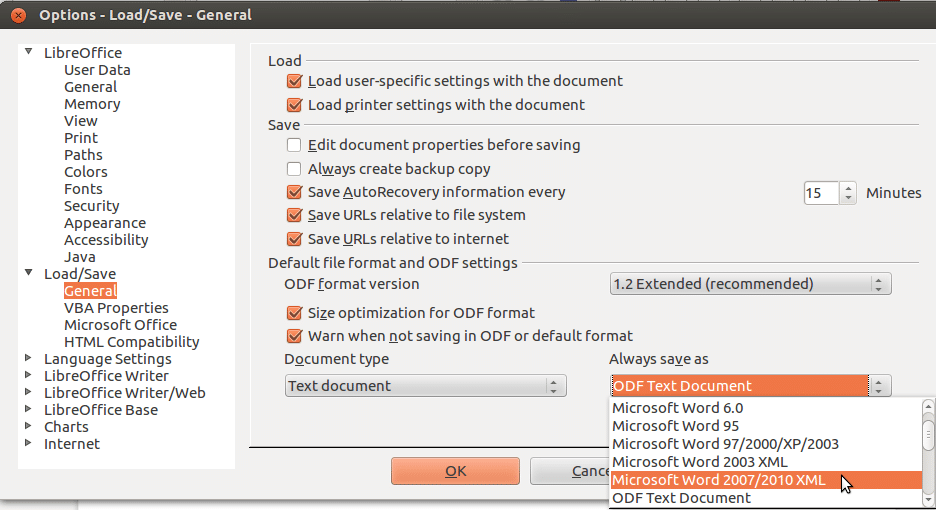Open the ODF format version dropdown

coord(750,284)
